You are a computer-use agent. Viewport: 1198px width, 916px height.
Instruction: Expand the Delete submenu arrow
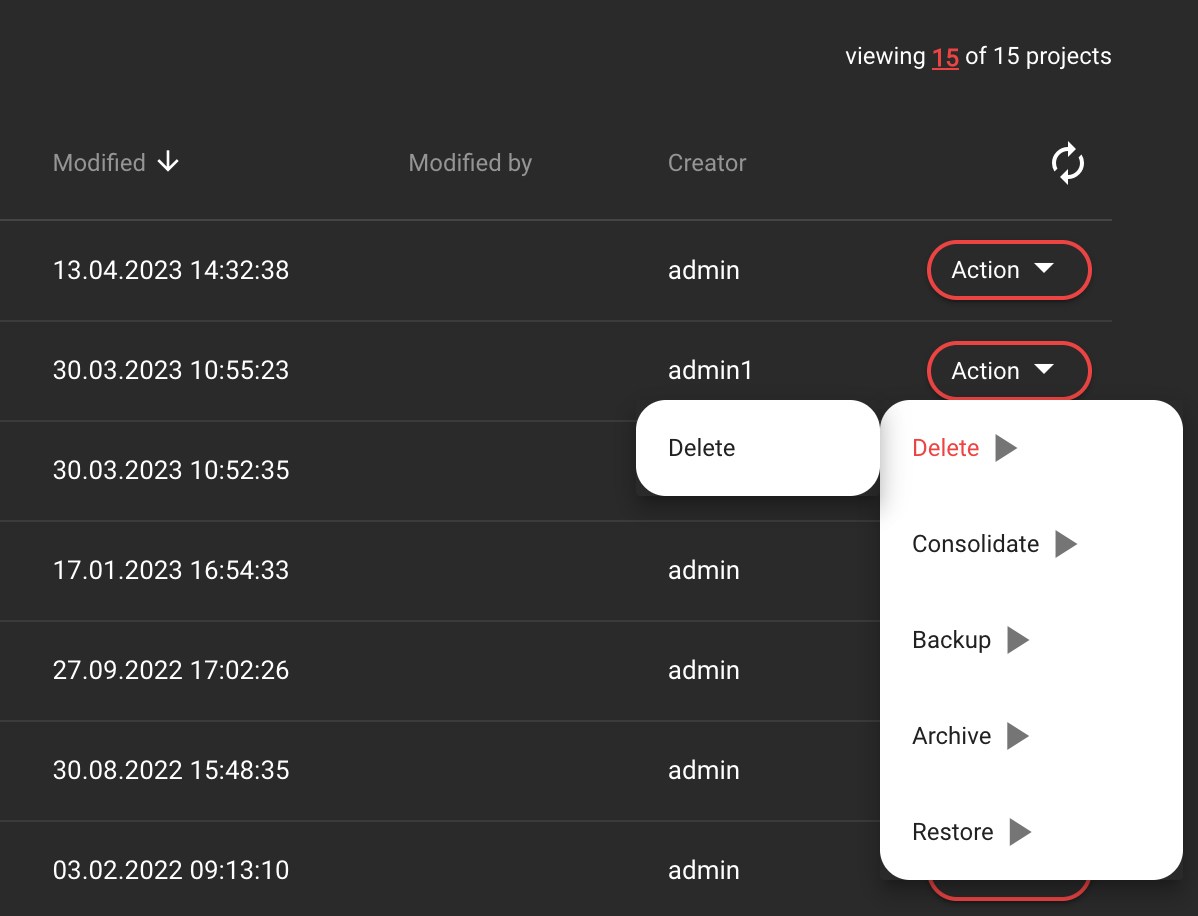pyautogui.click(x=1006, y=448)
